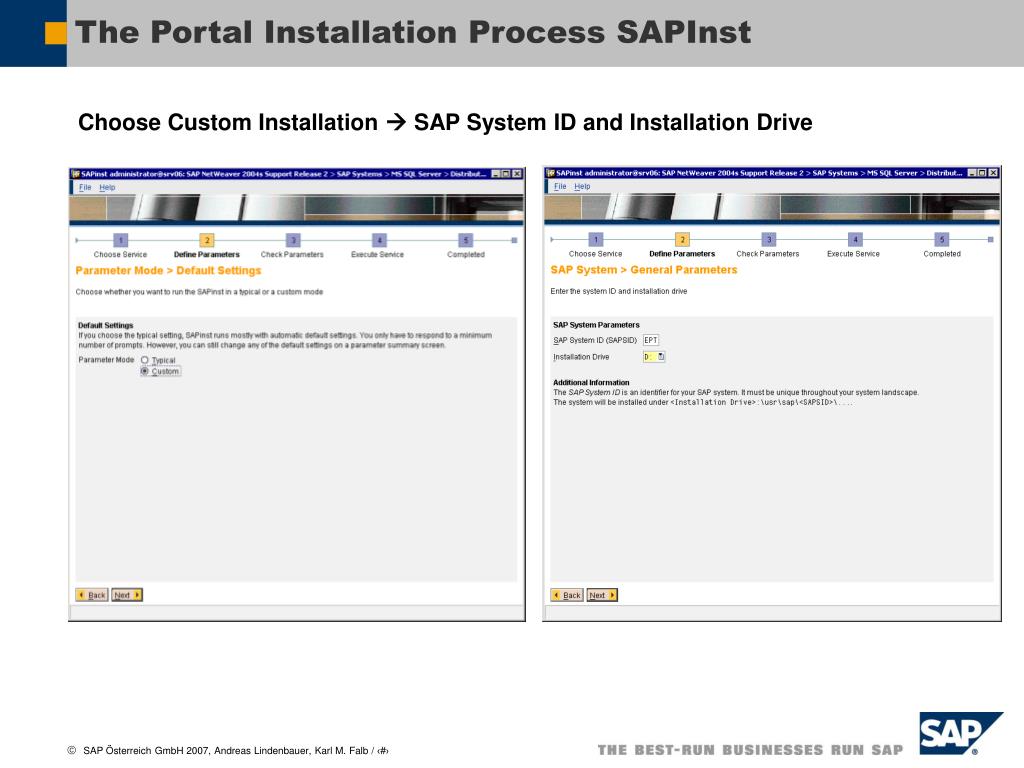The width and height of the screenshot is (1024, 768).
Task: Maximize the right SAPinst window
Action: [x=982, y=173]
